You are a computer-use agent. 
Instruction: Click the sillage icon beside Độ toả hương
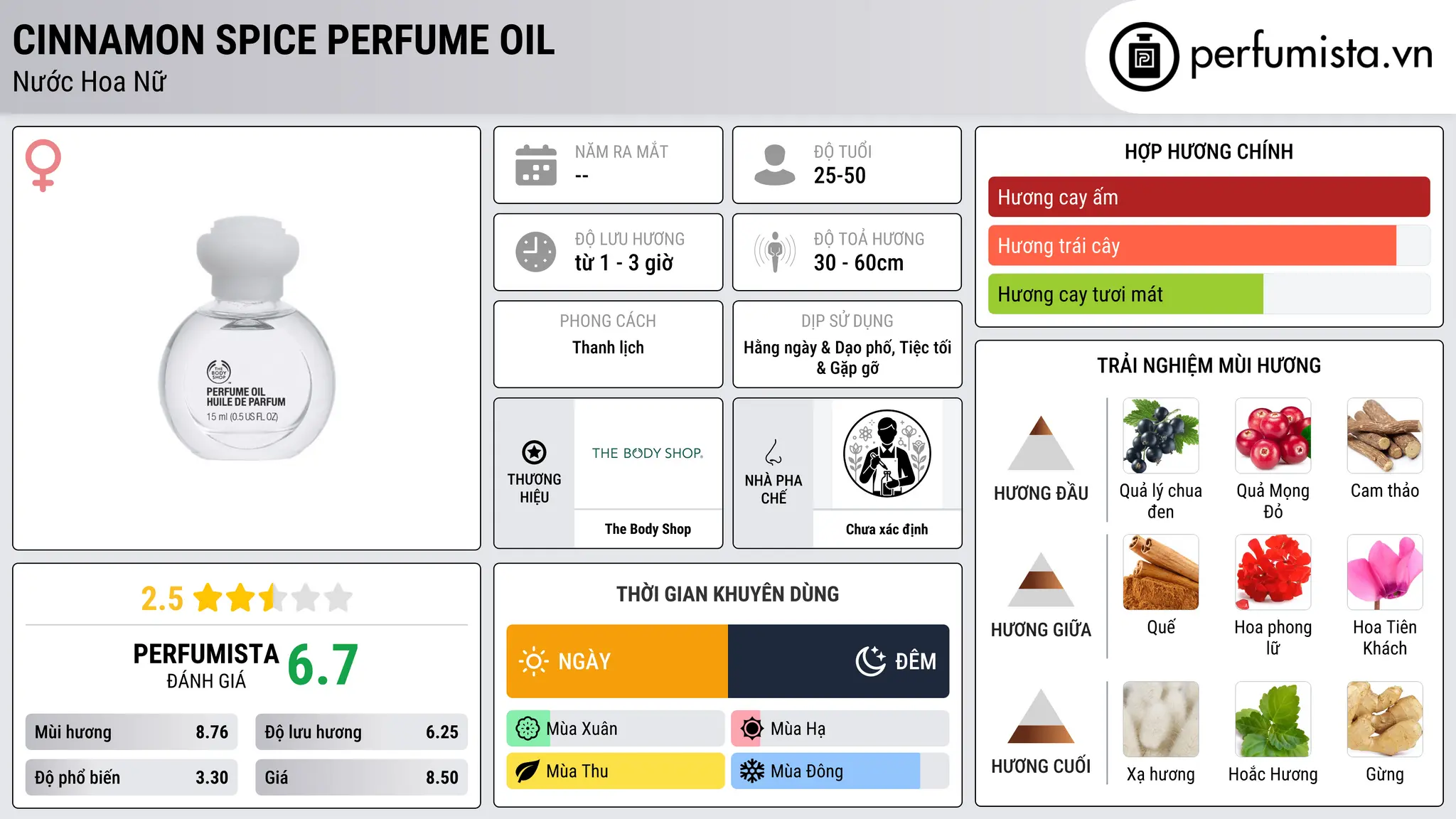tap(774, 252)
